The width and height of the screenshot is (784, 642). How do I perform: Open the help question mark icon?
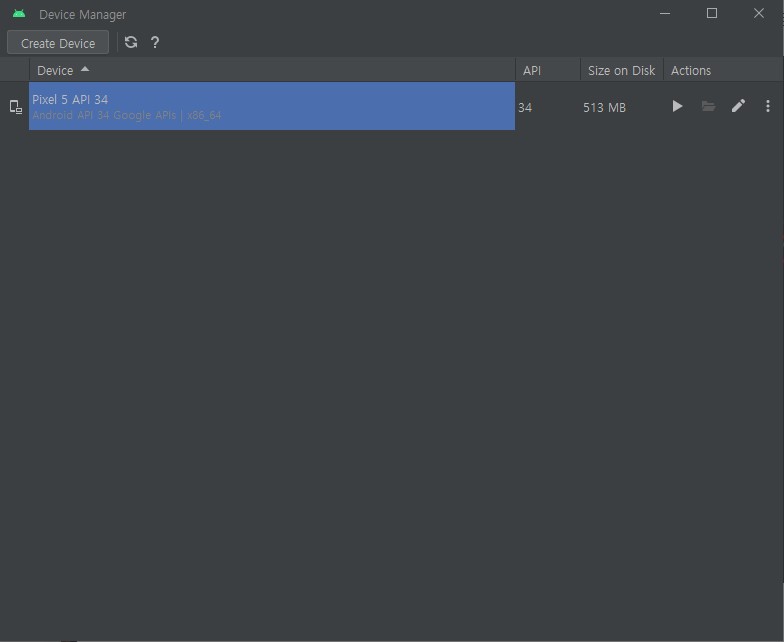coord(155,42)
